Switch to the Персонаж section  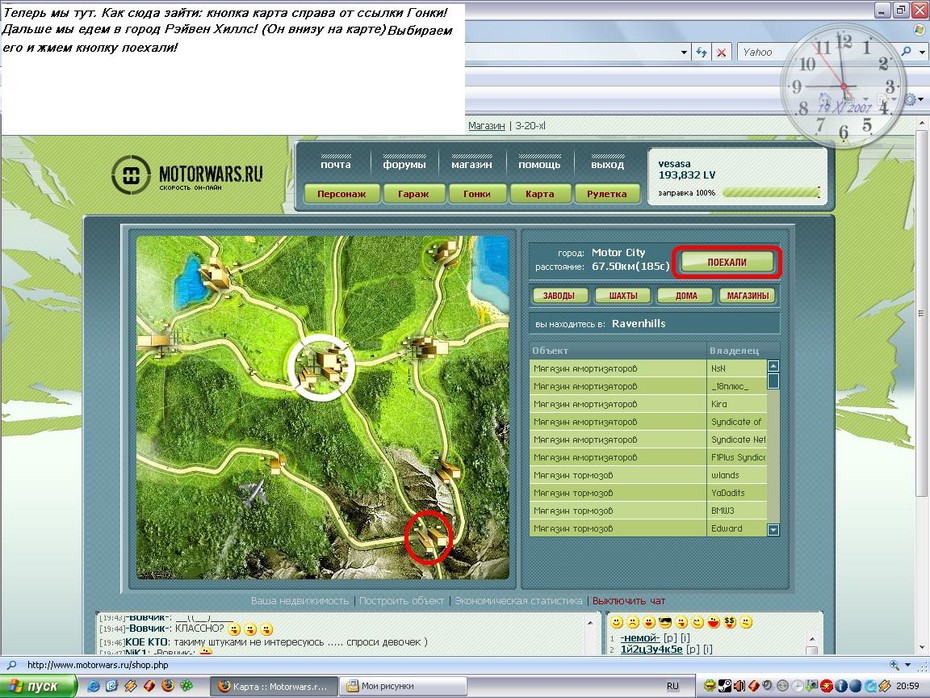pos(342,193)
